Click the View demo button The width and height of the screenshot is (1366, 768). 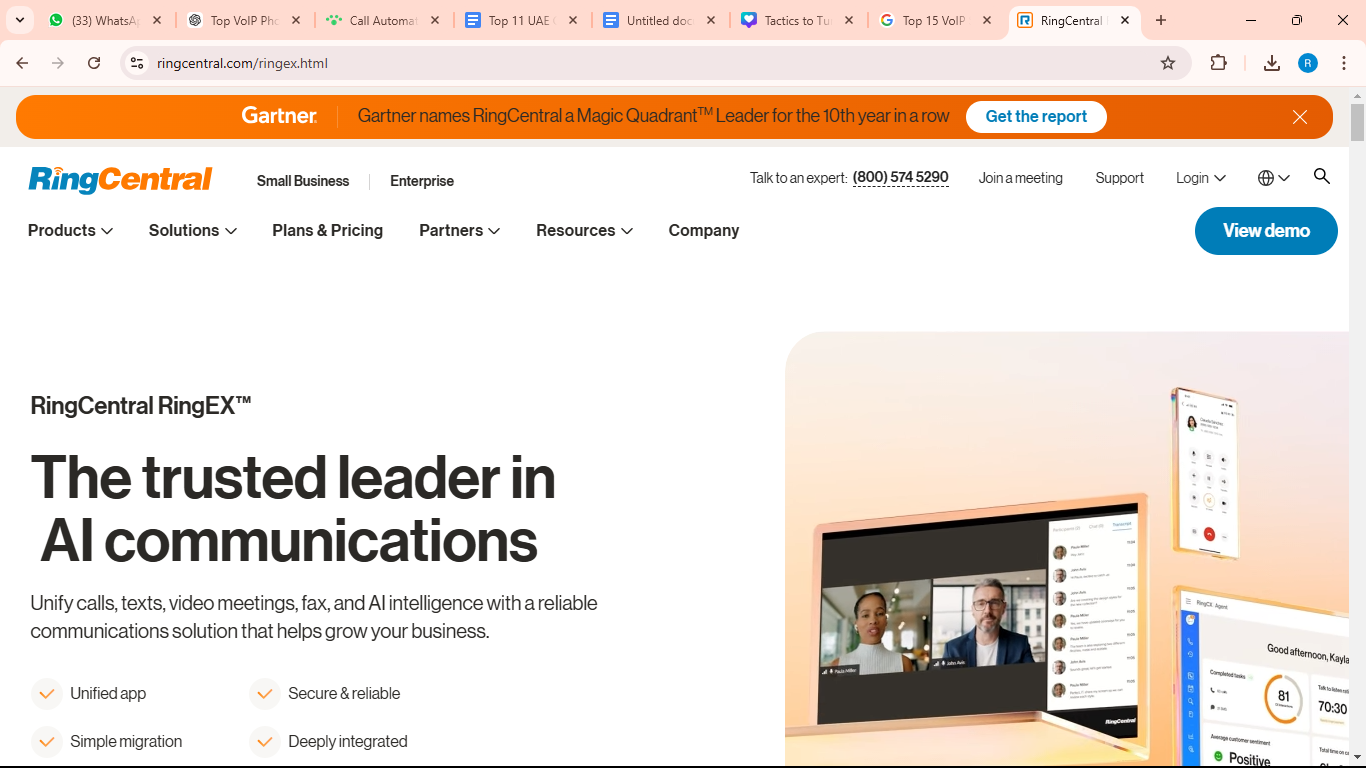pos(1265,230)
